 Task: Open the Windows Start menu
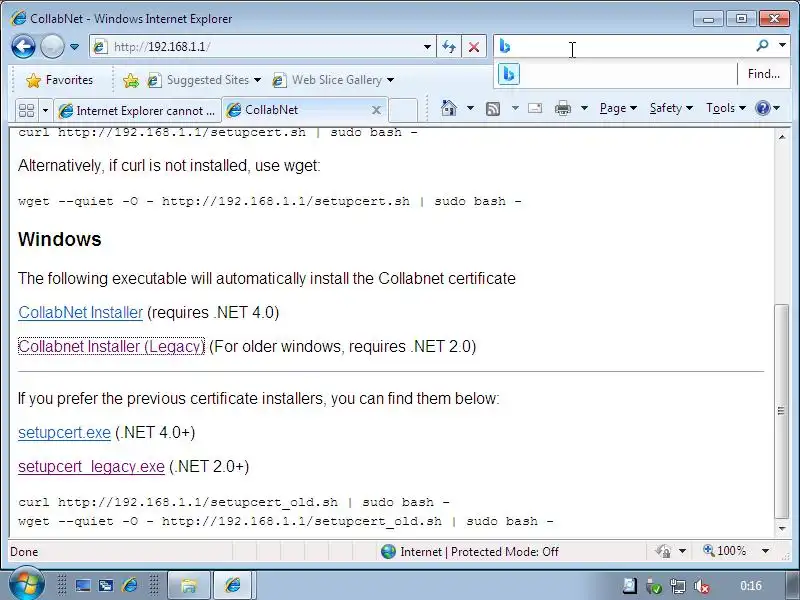click(26, 584)
